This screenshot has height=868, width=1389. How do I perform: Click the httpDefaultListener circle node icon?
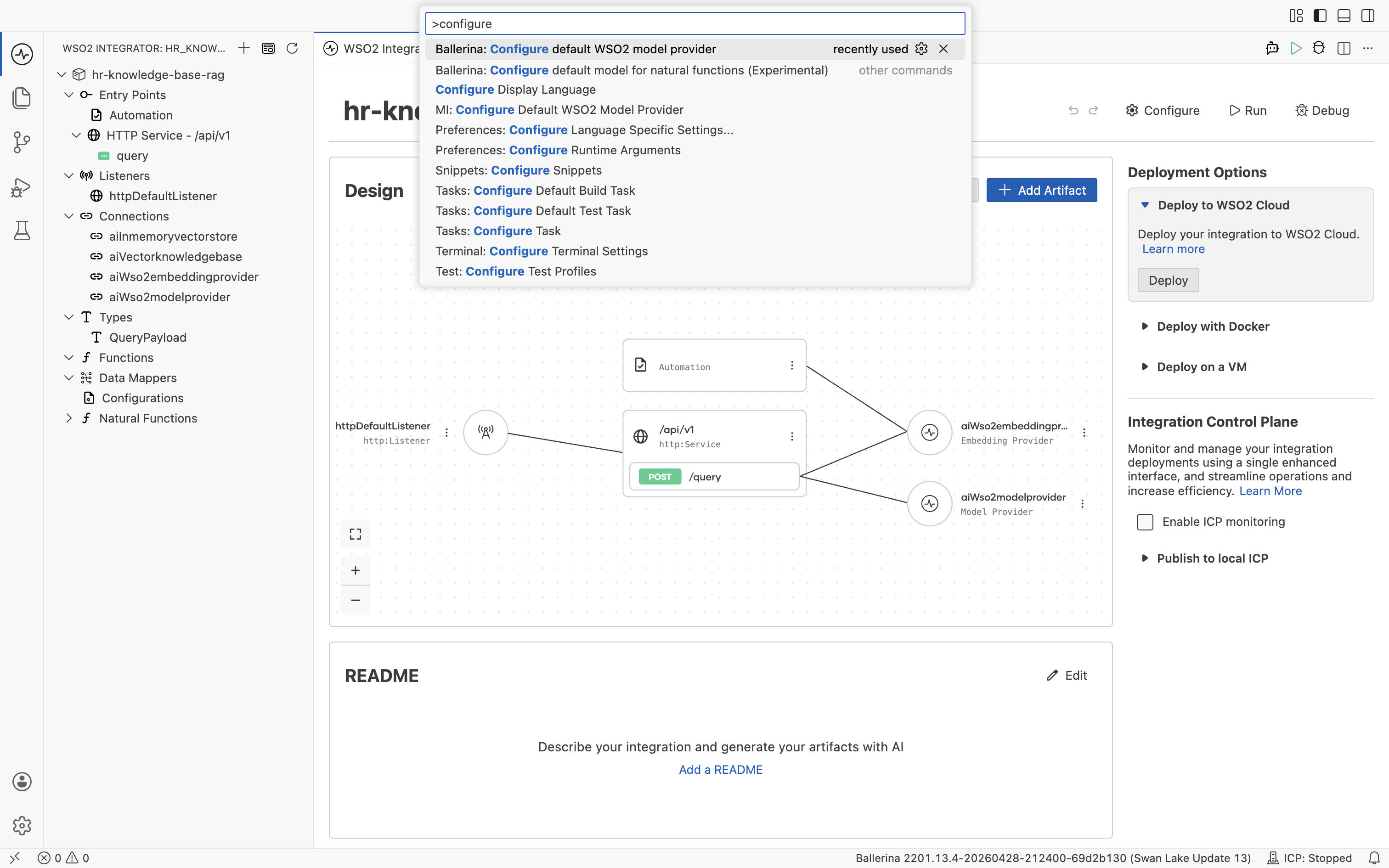[486, 432]
